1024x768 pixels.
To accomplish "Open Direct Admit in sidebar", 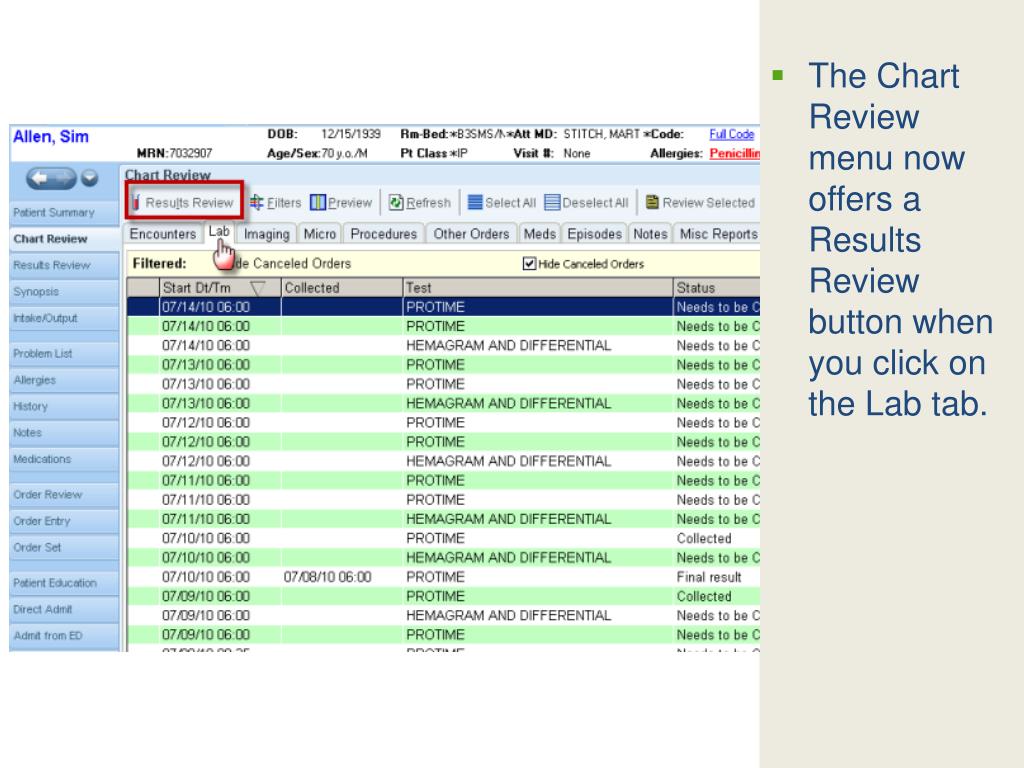I will tap(64, 609).
